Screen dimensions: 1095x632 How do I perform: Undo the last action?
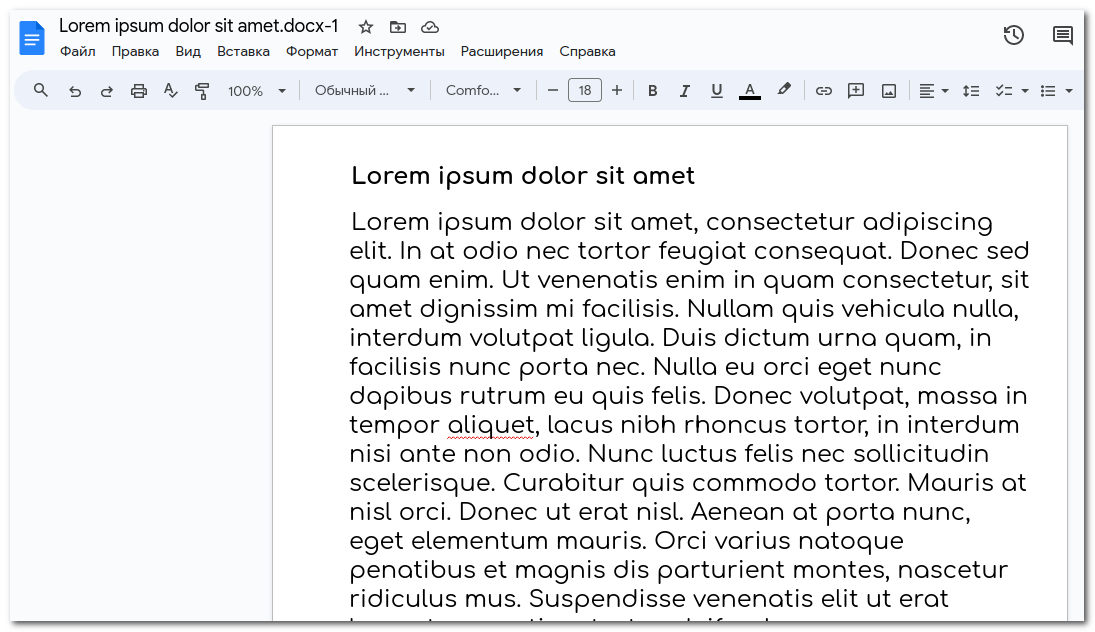click(75, 91)
